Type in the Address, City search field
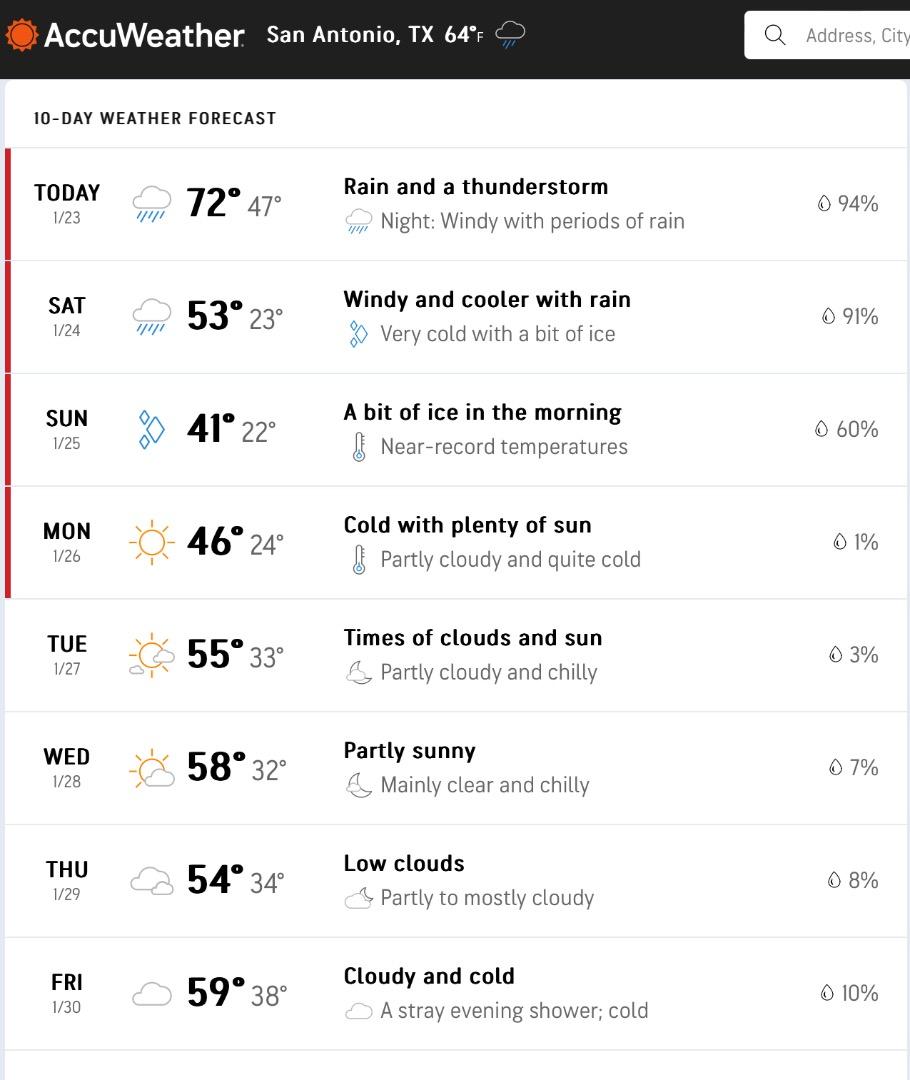Screen dimensions: 910x1080 [x=855, y=36]
